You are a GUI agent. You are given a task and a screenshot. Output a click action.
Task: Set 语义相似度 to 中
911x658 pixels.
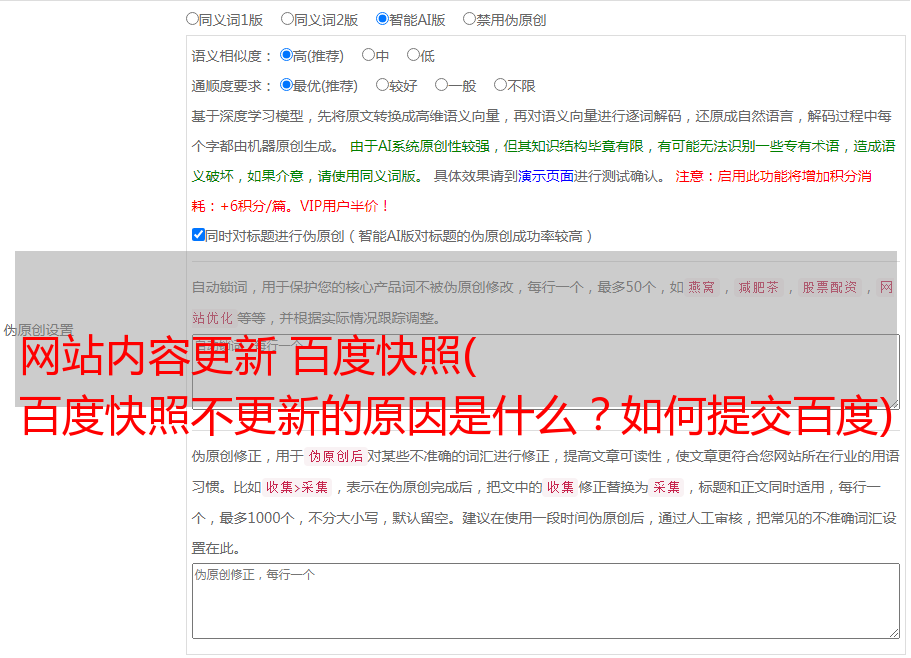[x=368, y=55]
